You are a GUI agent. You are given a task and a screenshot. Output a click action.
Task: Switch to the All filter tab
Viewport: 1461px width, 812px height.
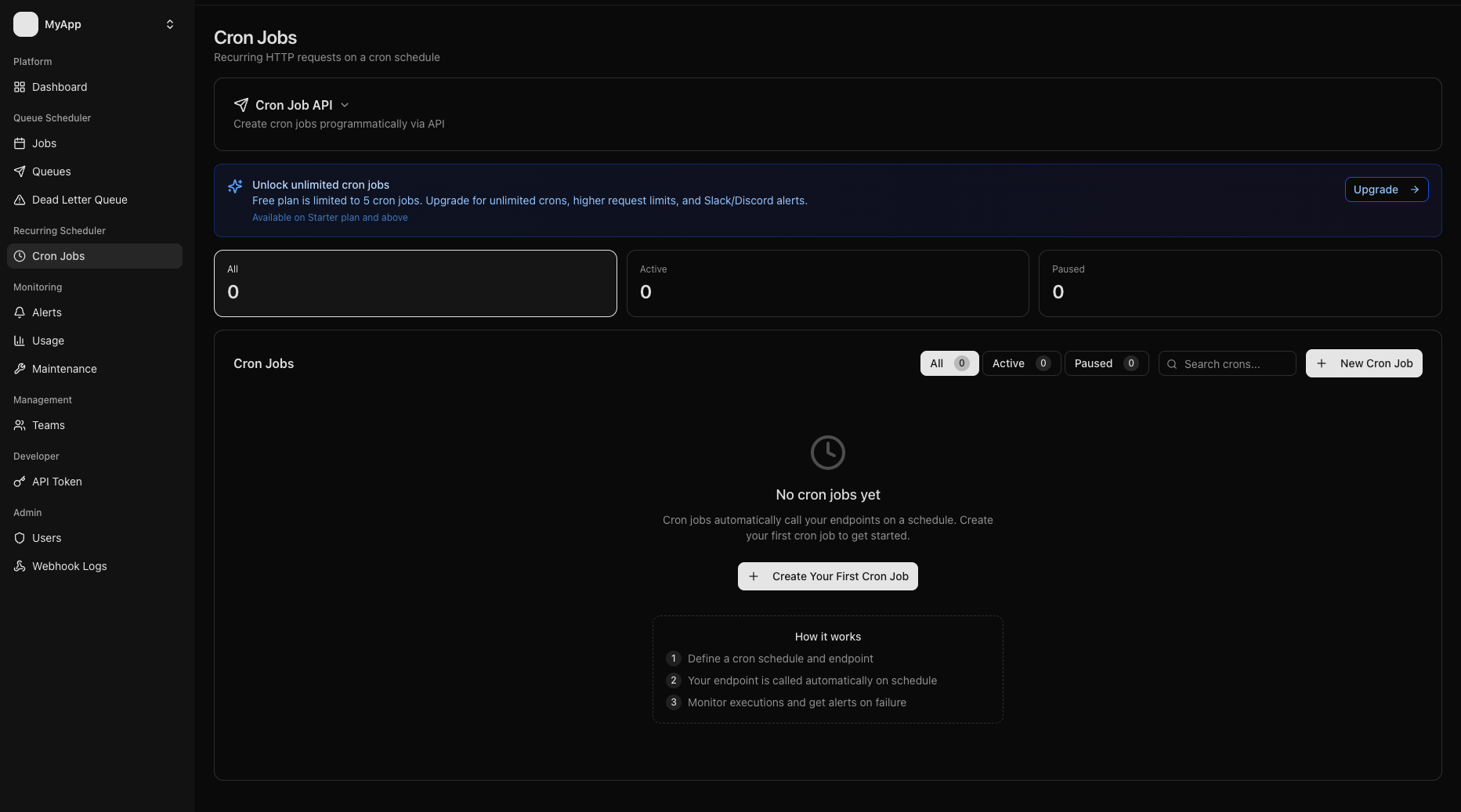pyautogui.click(x=949, y=363)
